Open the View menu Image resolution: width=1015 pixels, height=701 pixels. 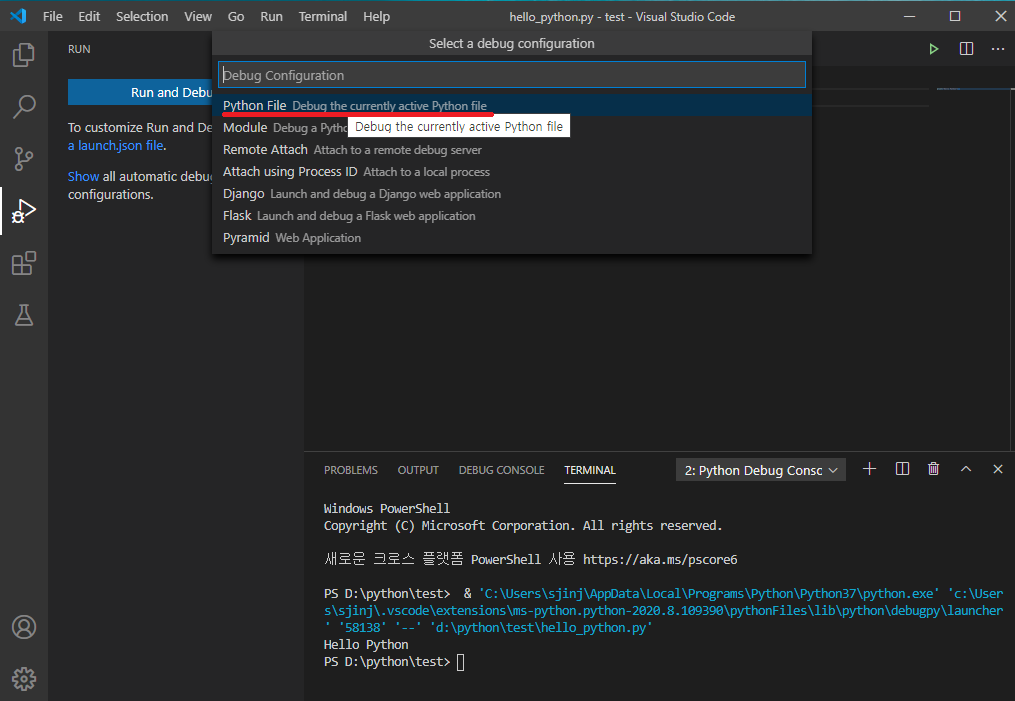coord(197,17)
